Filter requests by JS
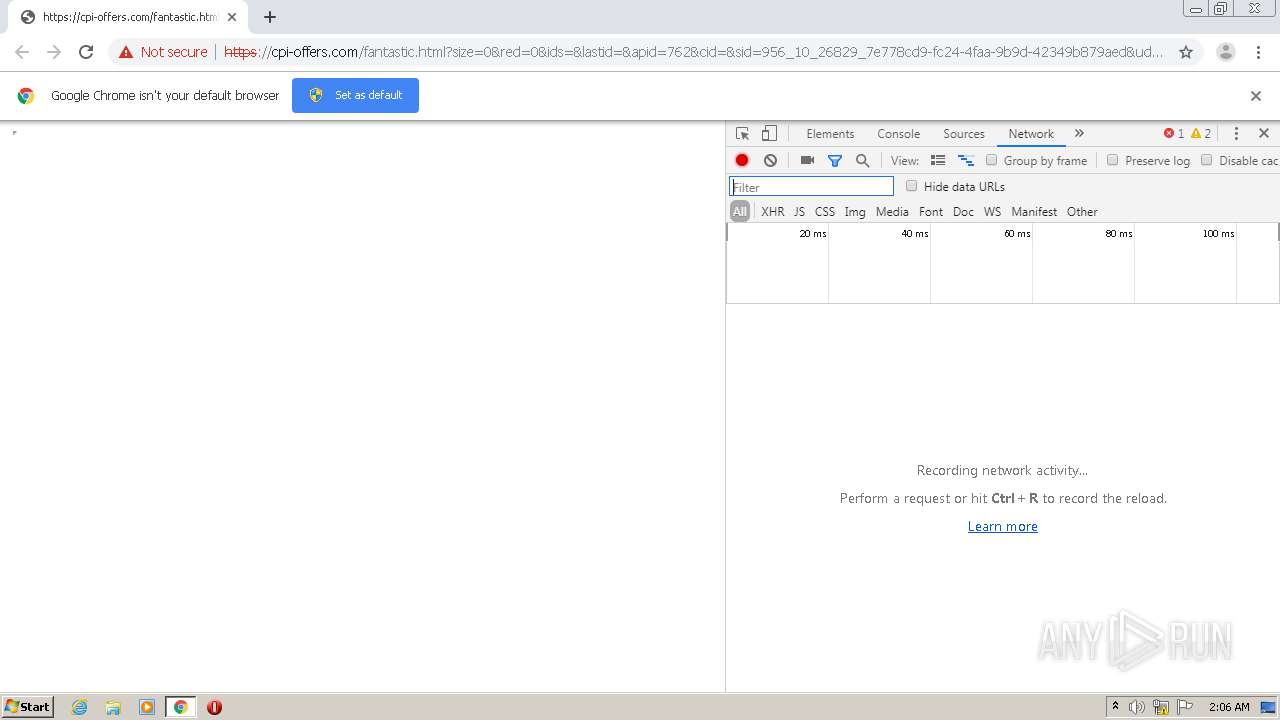Viewport: 1280px width, 720px height. [799, 212]
